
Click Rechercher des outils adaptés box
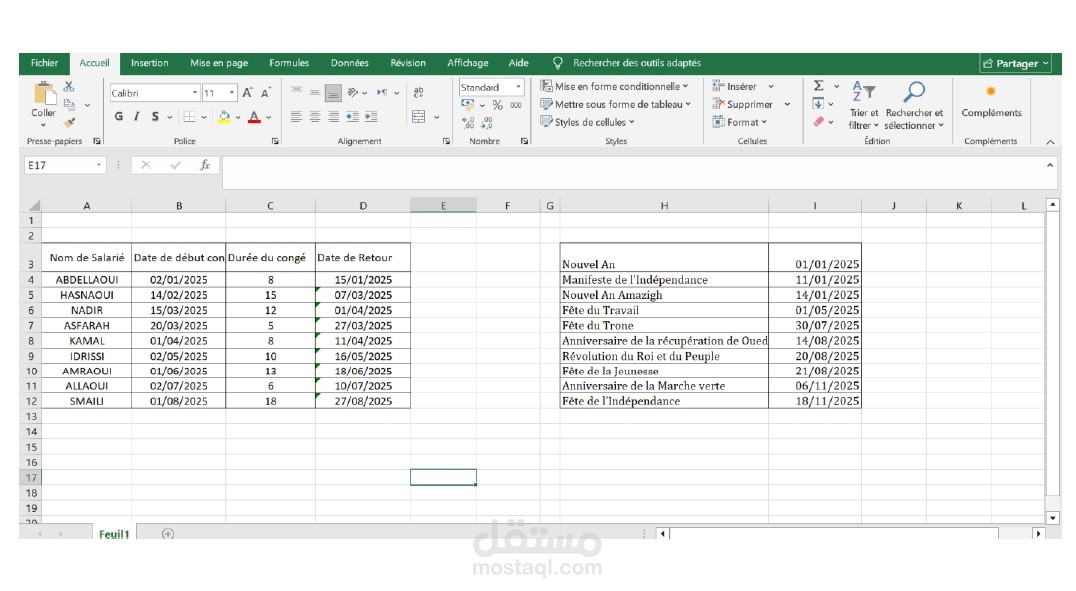coord(637,63)
